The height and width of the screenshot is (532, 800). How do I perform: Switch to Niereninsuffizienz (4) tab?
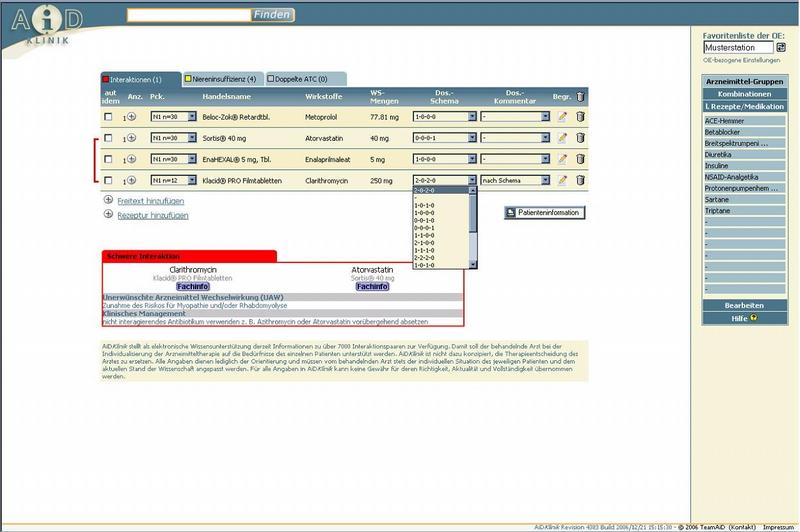(x=222, y=79)
